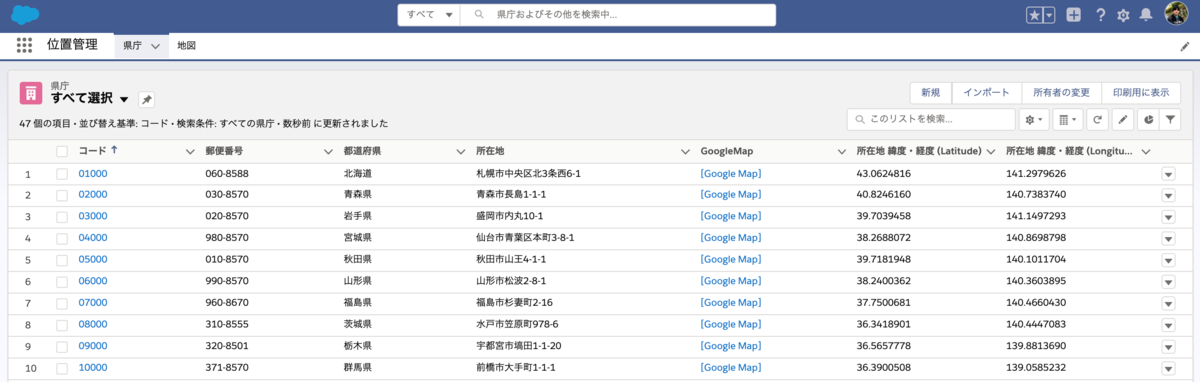Open row actions menu for 北海道 row

[x=1168, y=173]
